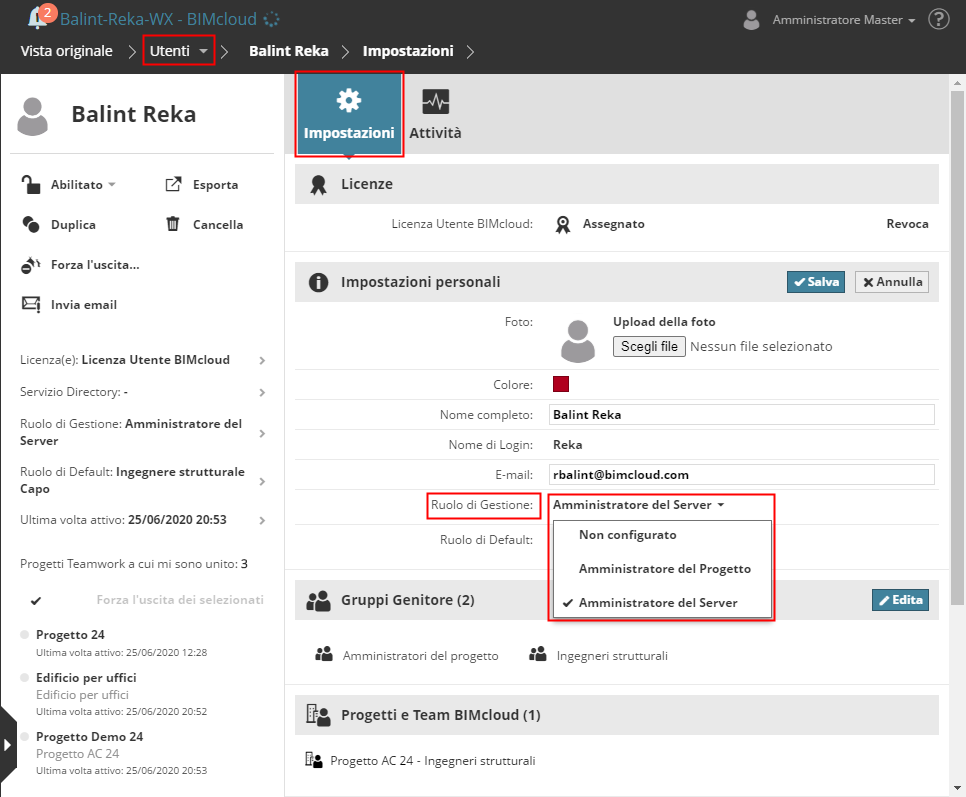Open Progetto AC 24 - Ingegneri strutturali
This screenshot has height=797, width=966.
click(x=432, y=761)
